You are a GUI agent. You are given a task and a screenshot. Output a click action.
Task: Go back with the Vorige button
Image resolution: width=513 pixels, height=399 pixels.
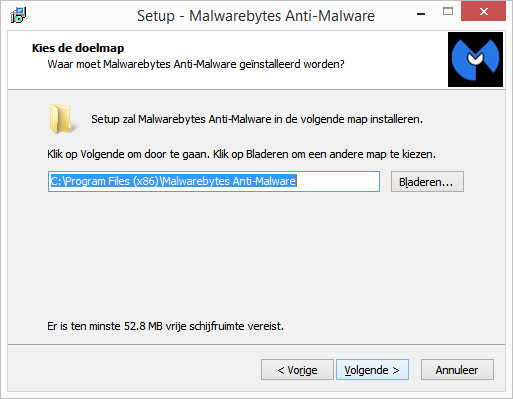[297, 370]
